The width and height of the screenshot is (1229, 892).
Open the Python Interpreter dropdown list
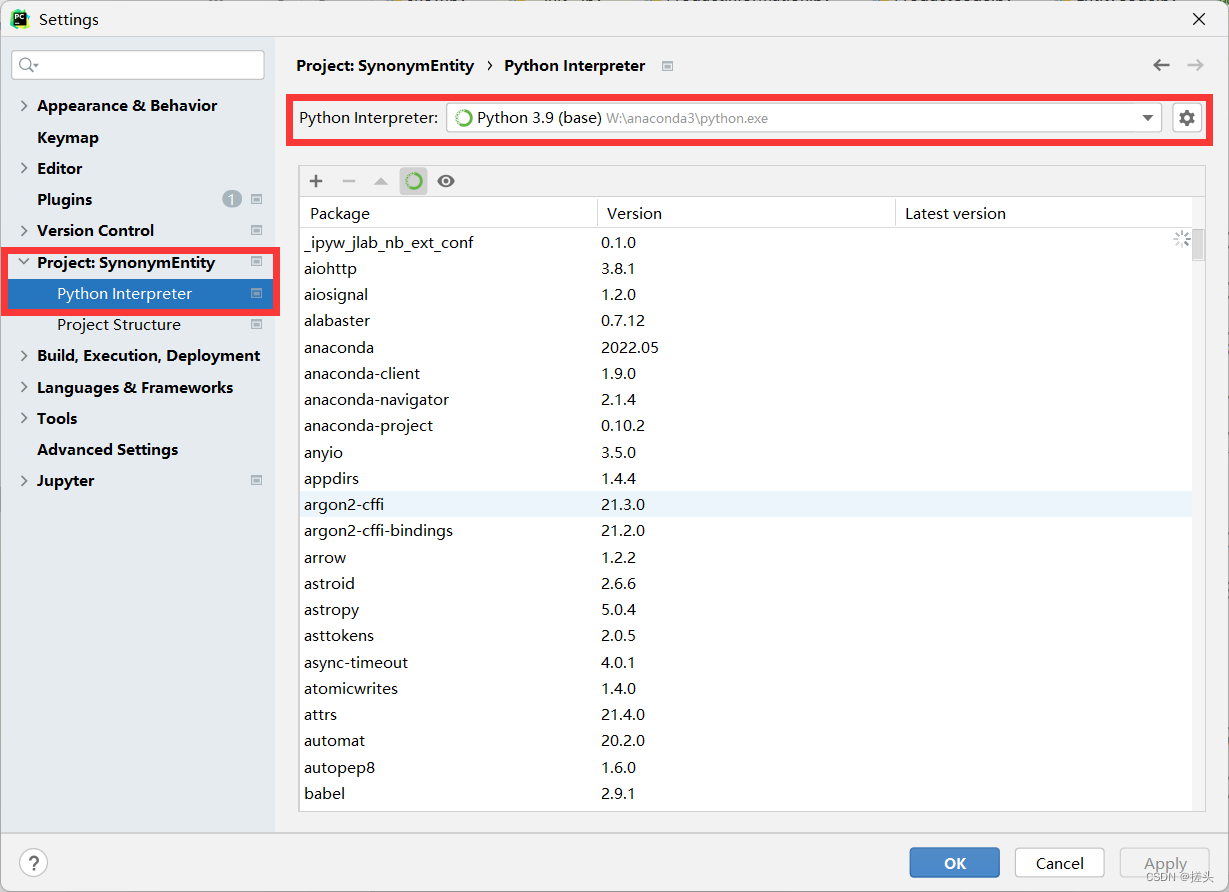point(1147,117)
